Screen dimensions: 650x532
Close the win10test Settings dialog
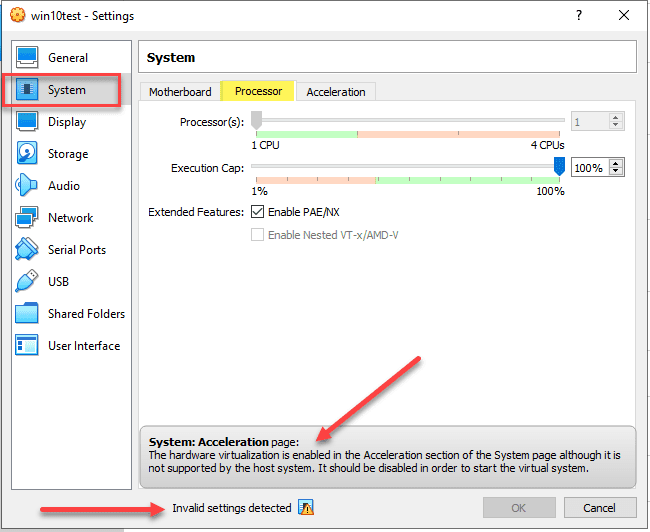tap(623, 15)
